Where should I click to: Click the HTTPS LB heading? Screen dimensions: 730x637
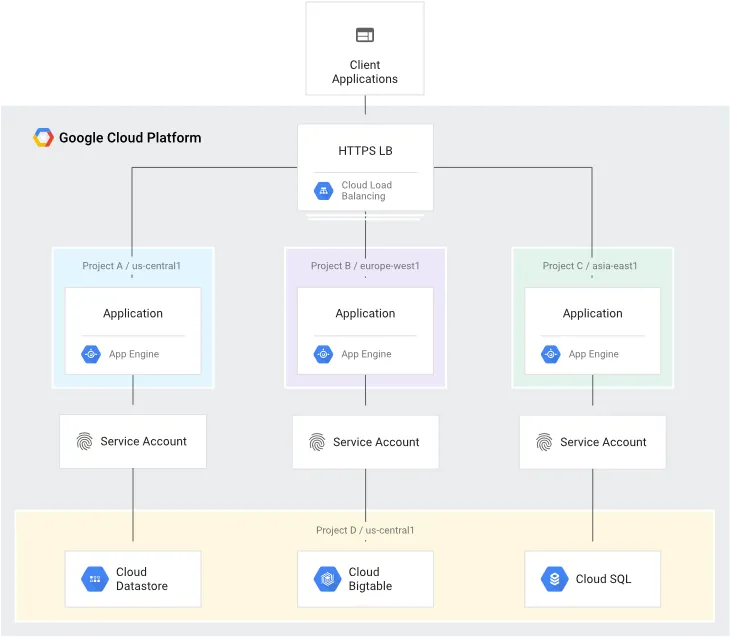365,151
